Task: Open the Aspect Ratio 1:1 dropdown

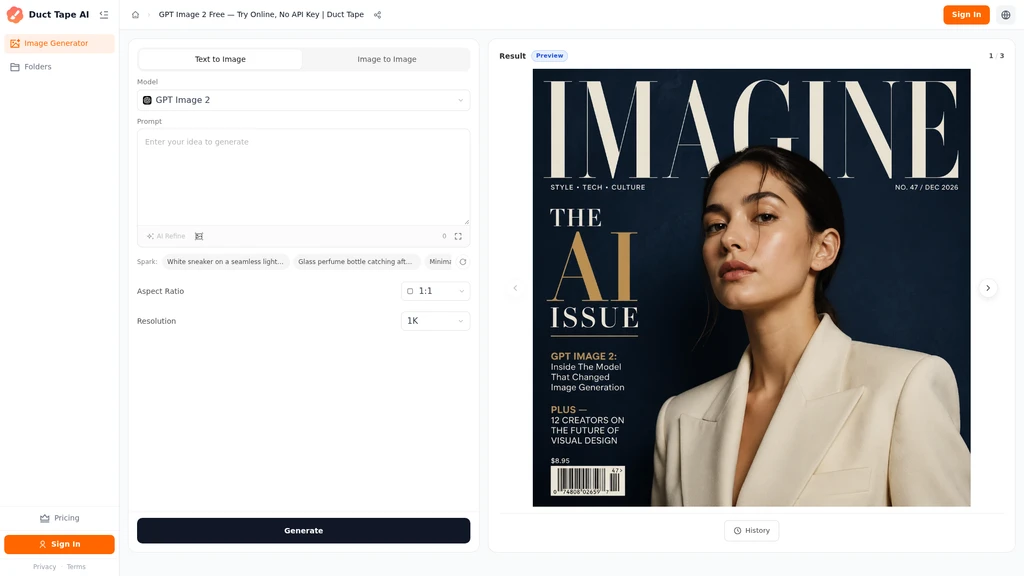Action: pyautogui.click(x=436, y=291)
